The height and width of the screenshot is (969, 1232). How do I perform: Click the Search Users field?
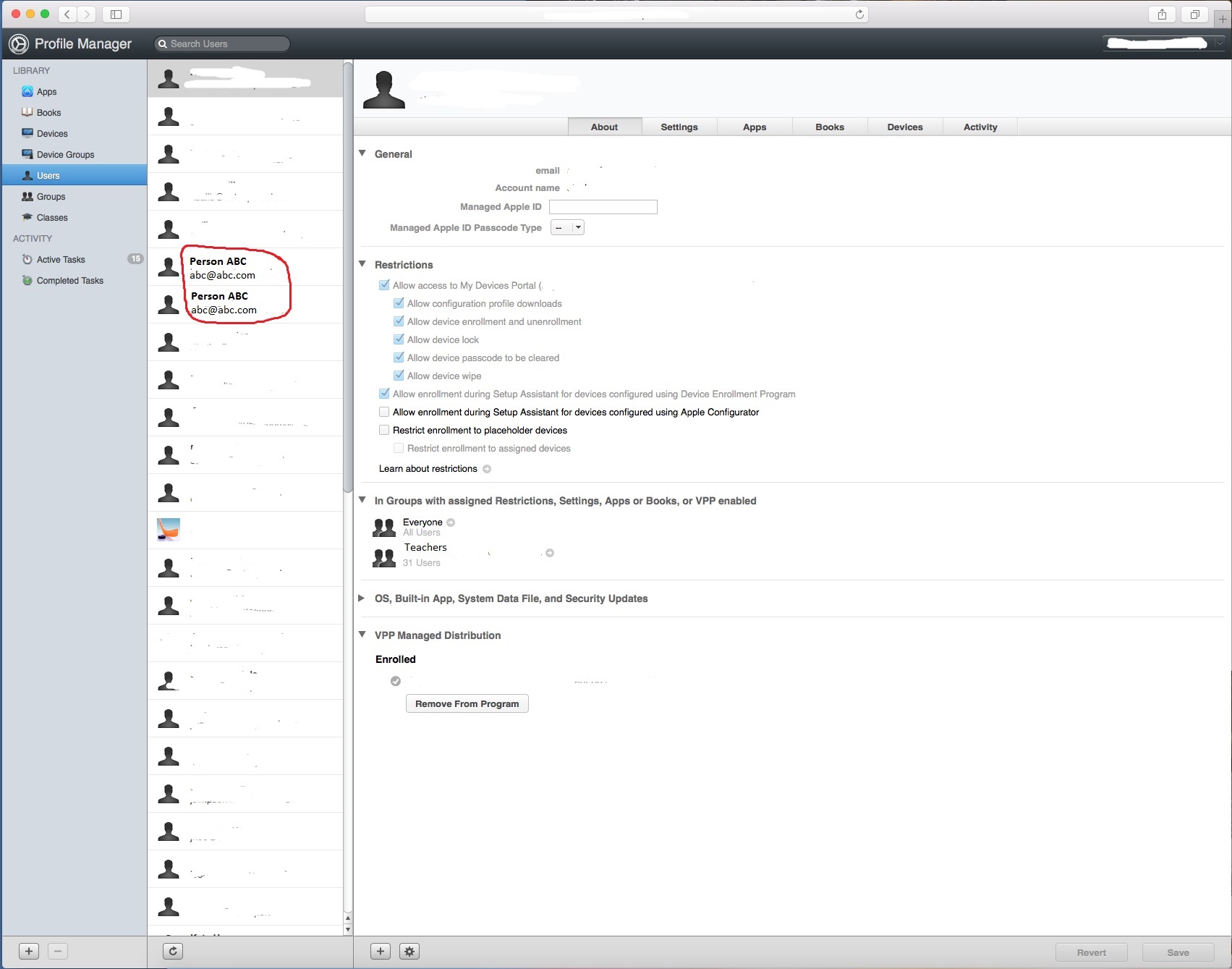click(222, 44)
